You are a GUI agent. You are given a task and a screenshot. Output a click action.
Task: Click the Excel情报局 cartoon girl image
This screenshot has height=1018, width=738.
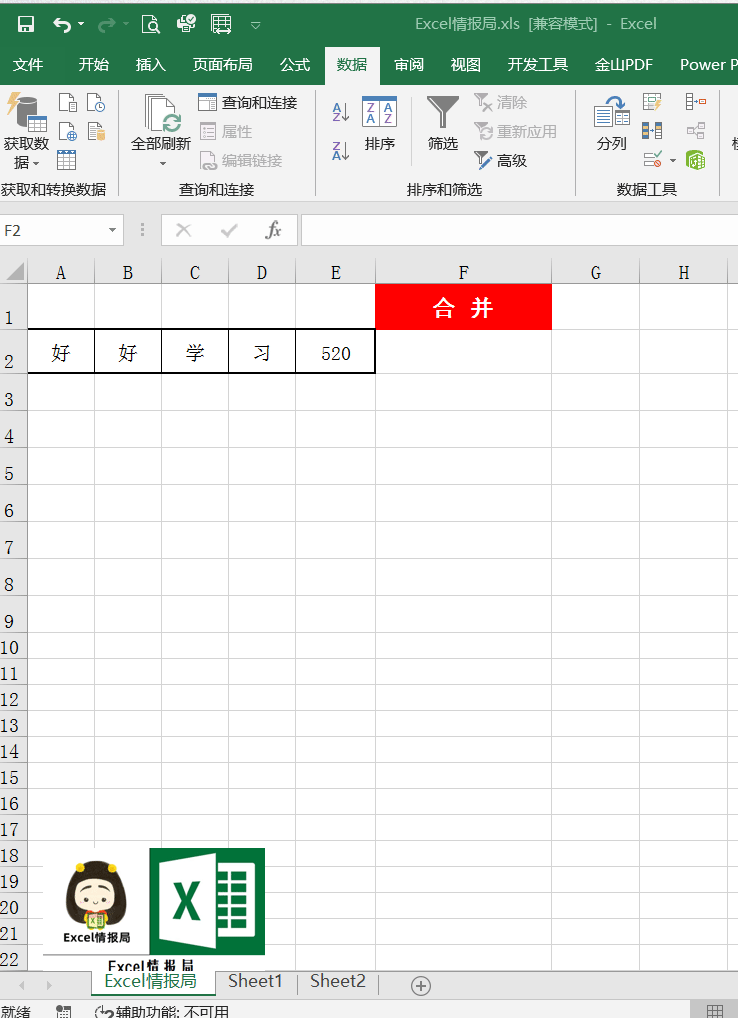[x=96, y=902]
